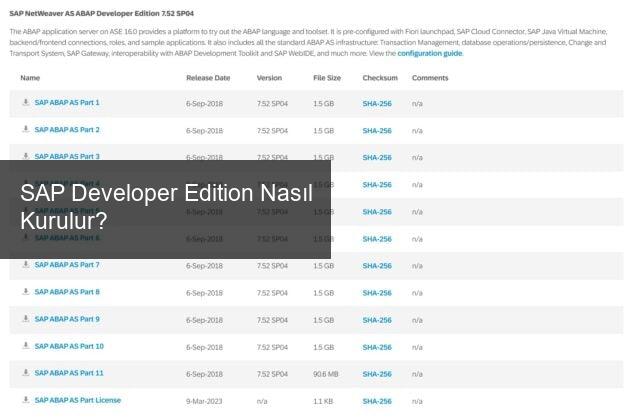Open the SHA-256 checksum for Part 11
This screenshot has width=627, height=420.
(377, 373)
